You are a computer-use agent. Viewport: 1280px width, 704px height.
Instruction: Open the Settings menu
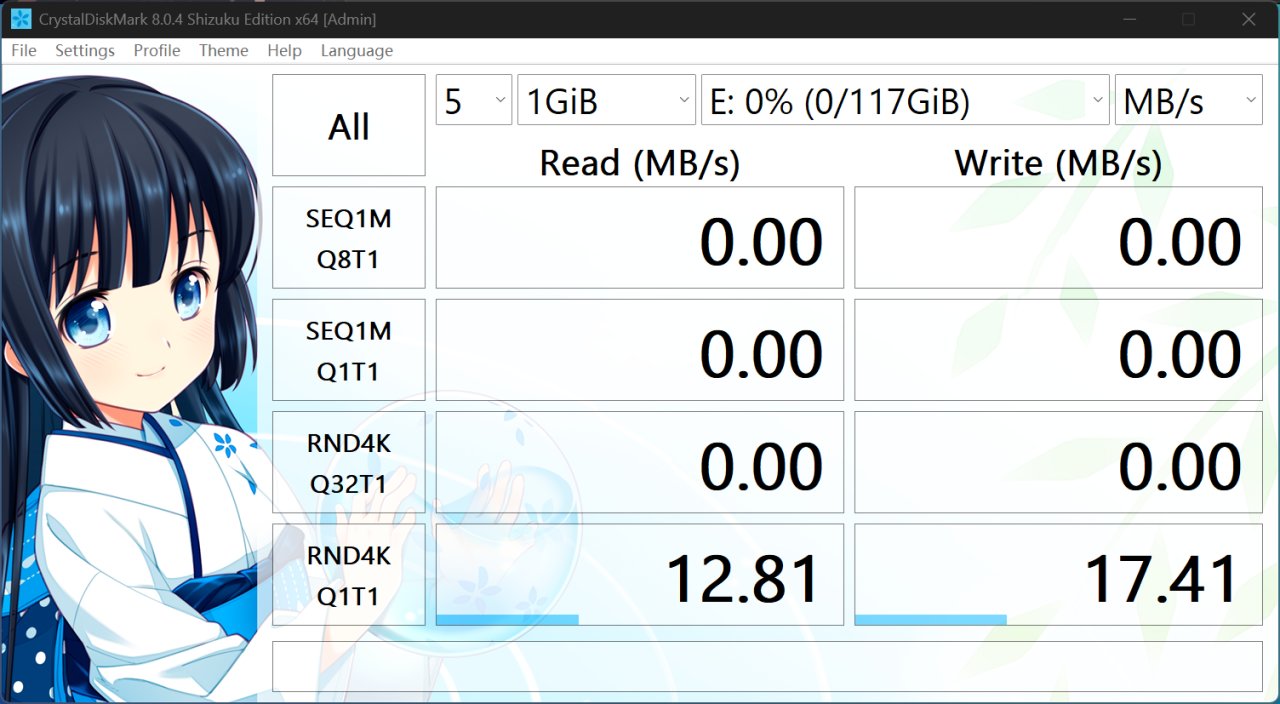pos(85,51)
